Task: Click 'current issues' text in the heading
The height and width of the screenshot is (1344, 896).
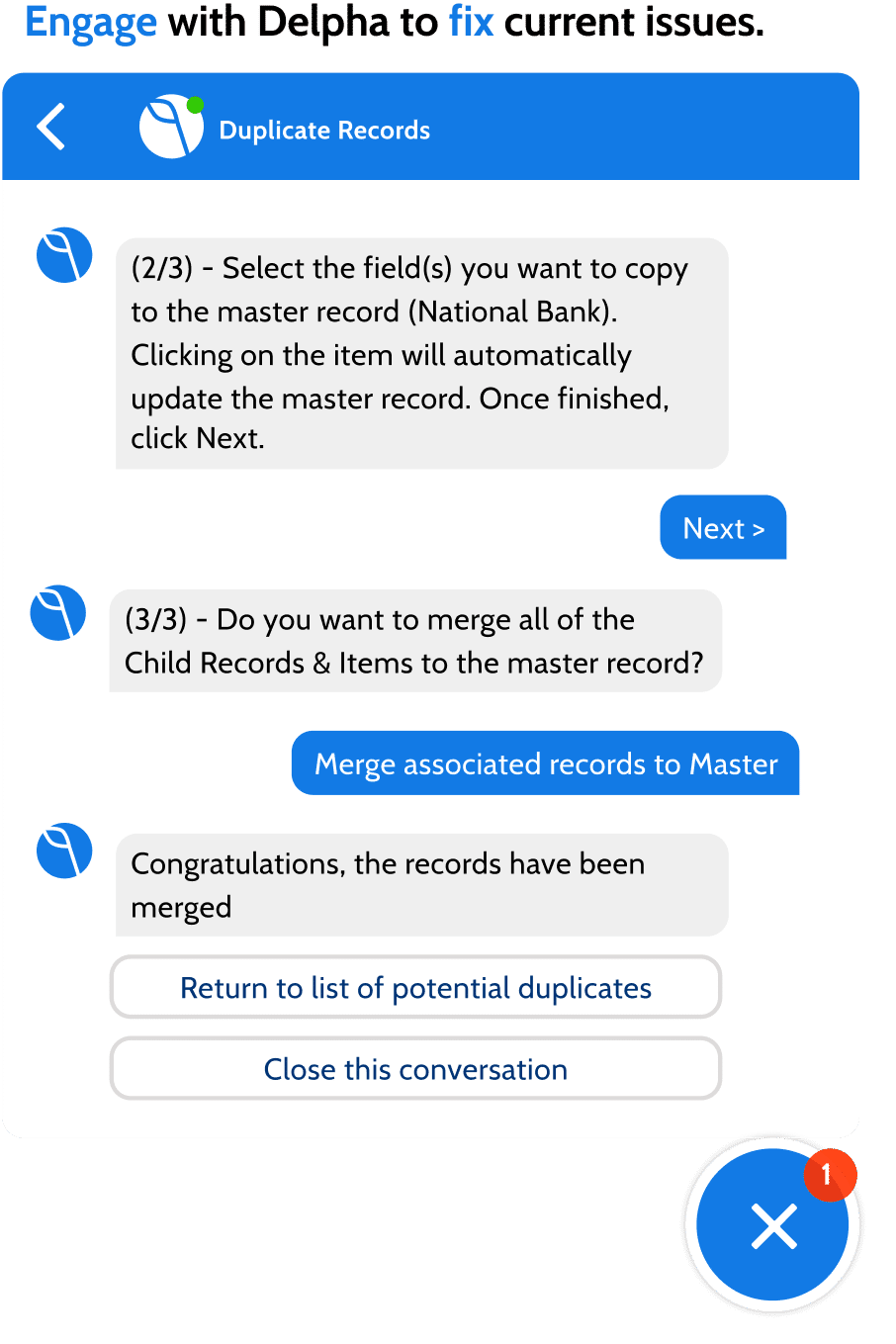Action: coord(634,22)
